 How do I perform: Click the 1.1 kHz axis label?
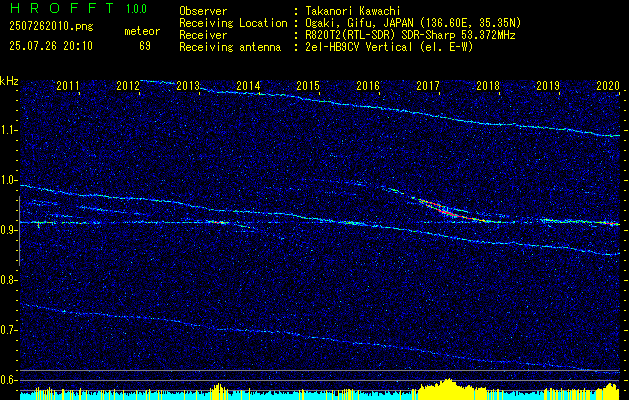click(8, 130)
